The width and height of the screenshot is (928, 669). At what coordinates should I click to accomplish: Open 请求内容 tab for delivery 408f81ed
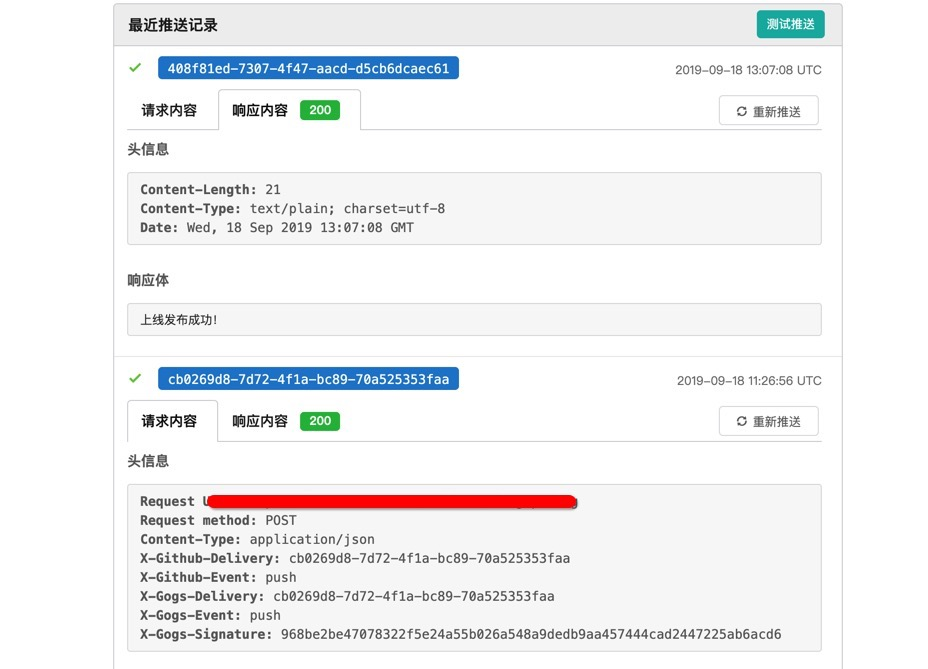(x=169, y=111)
